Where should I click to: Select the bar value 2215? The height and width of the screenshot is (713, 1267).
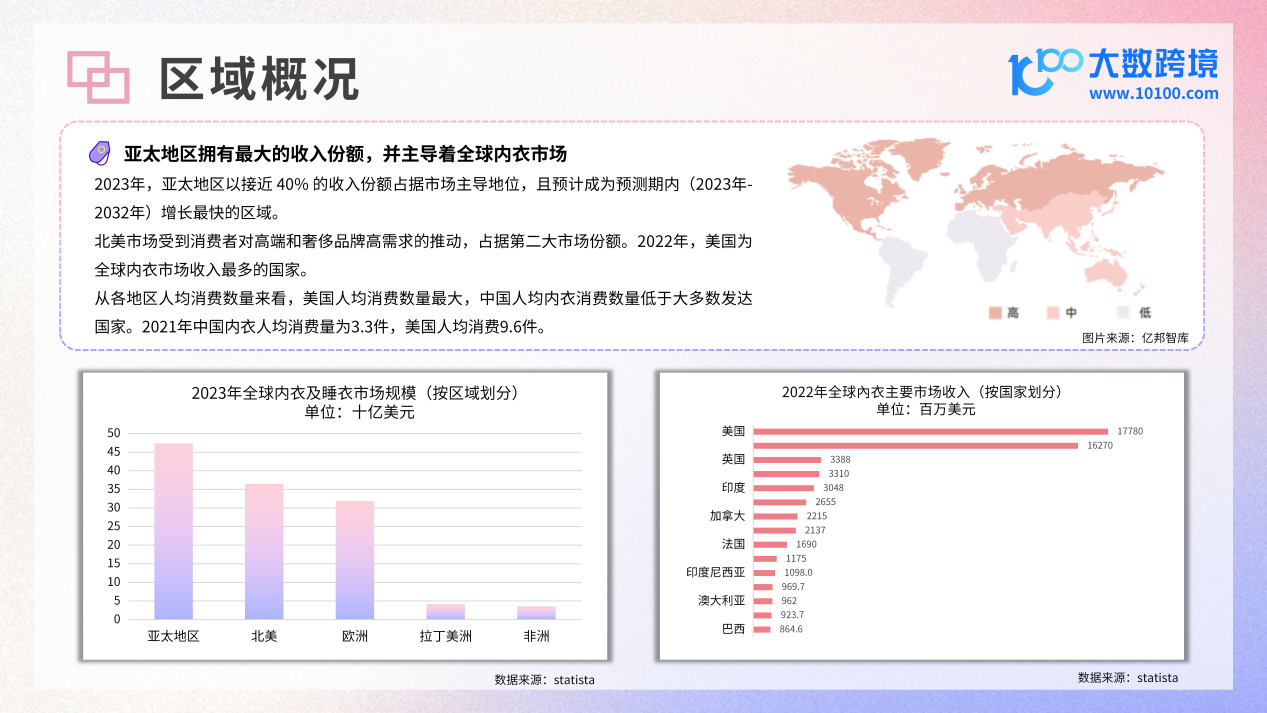pyautogui.click(x=816, y=516)
